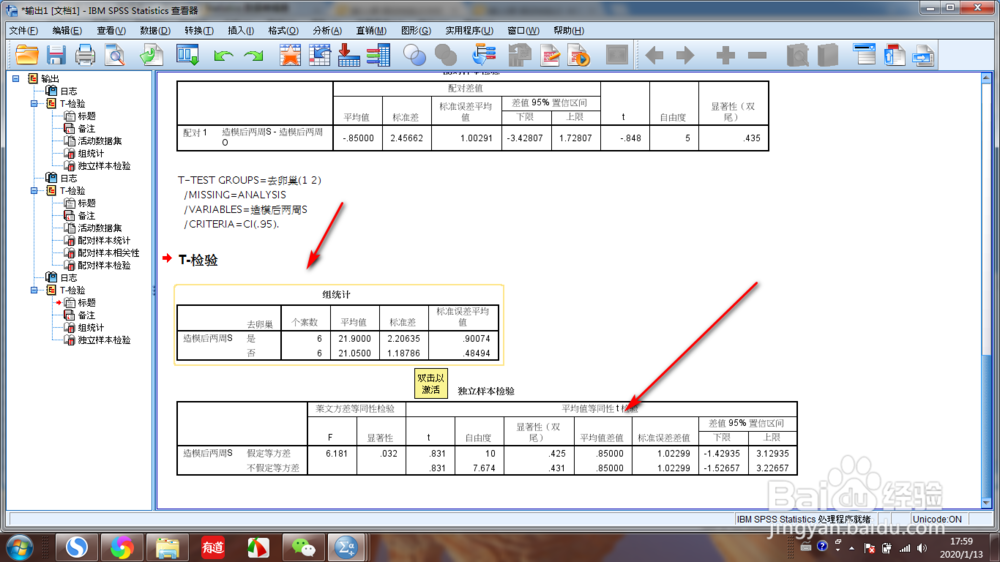1000x562 pixels.
Task: Open the 数据(D) menu
Action: click(155, 31)
